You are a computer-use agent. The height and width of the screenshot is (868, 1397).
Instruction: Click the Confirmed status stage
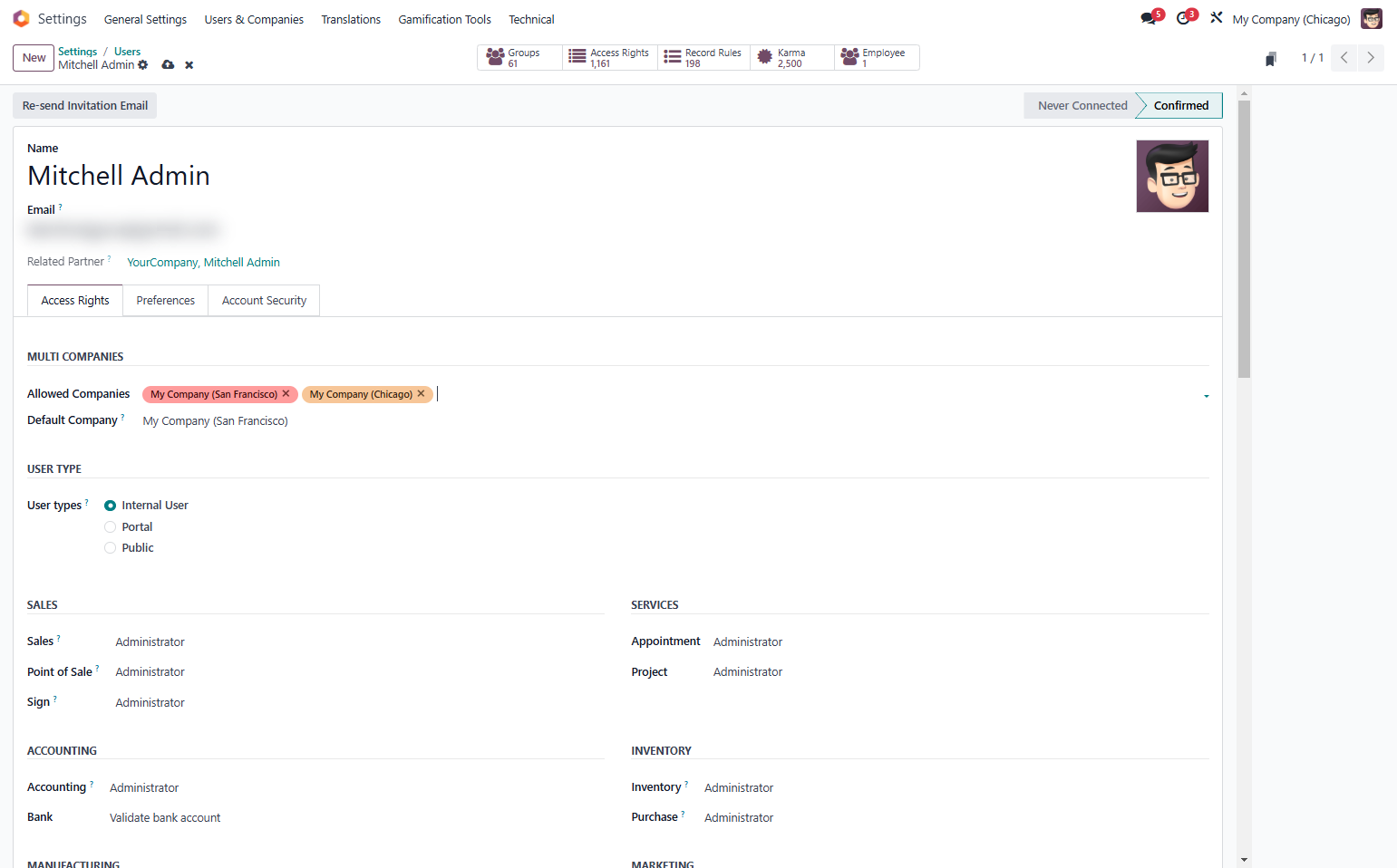tap(1180, 106)
